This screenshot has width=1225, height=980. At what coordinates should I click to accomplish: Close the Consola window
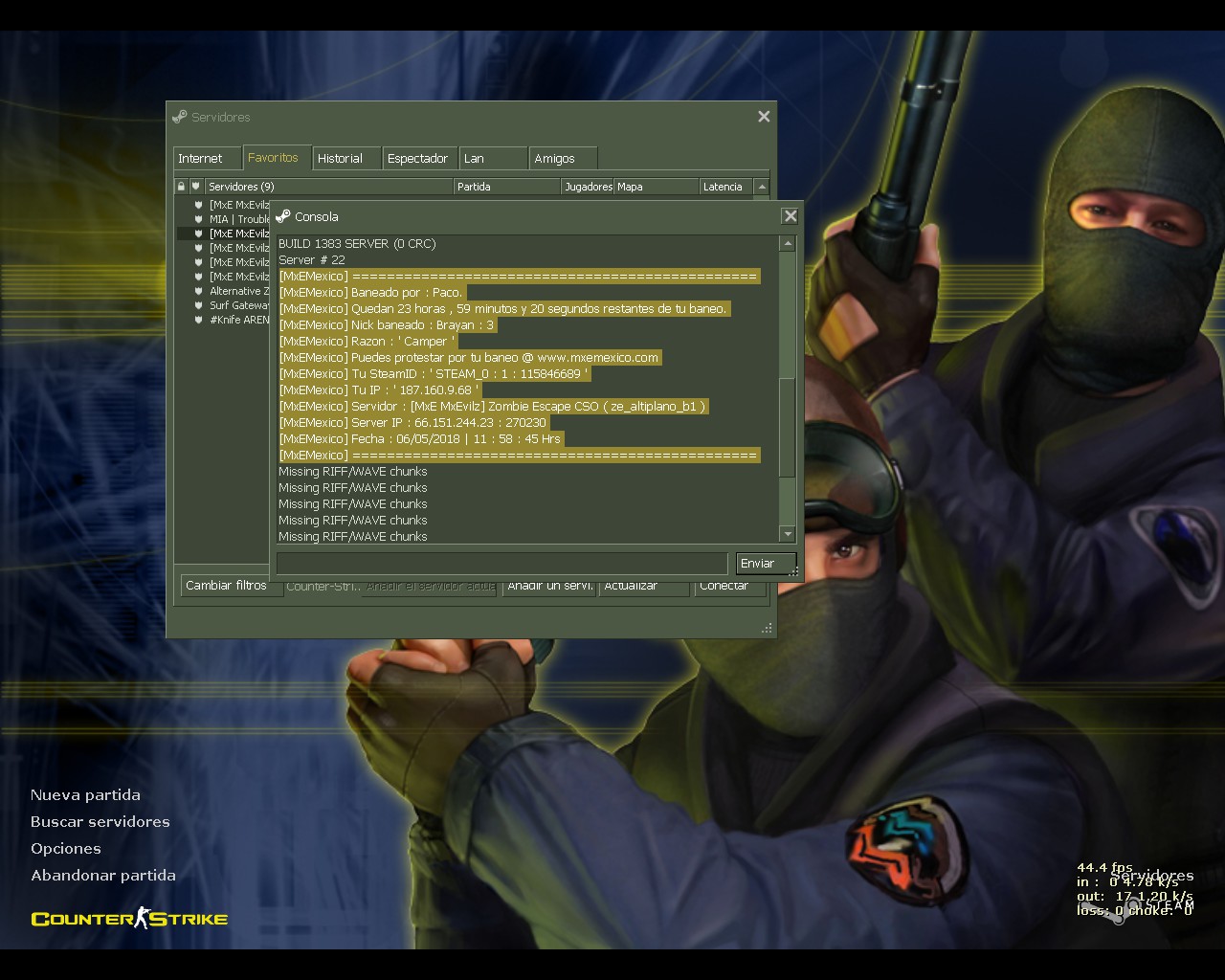[x=791, y=216]
